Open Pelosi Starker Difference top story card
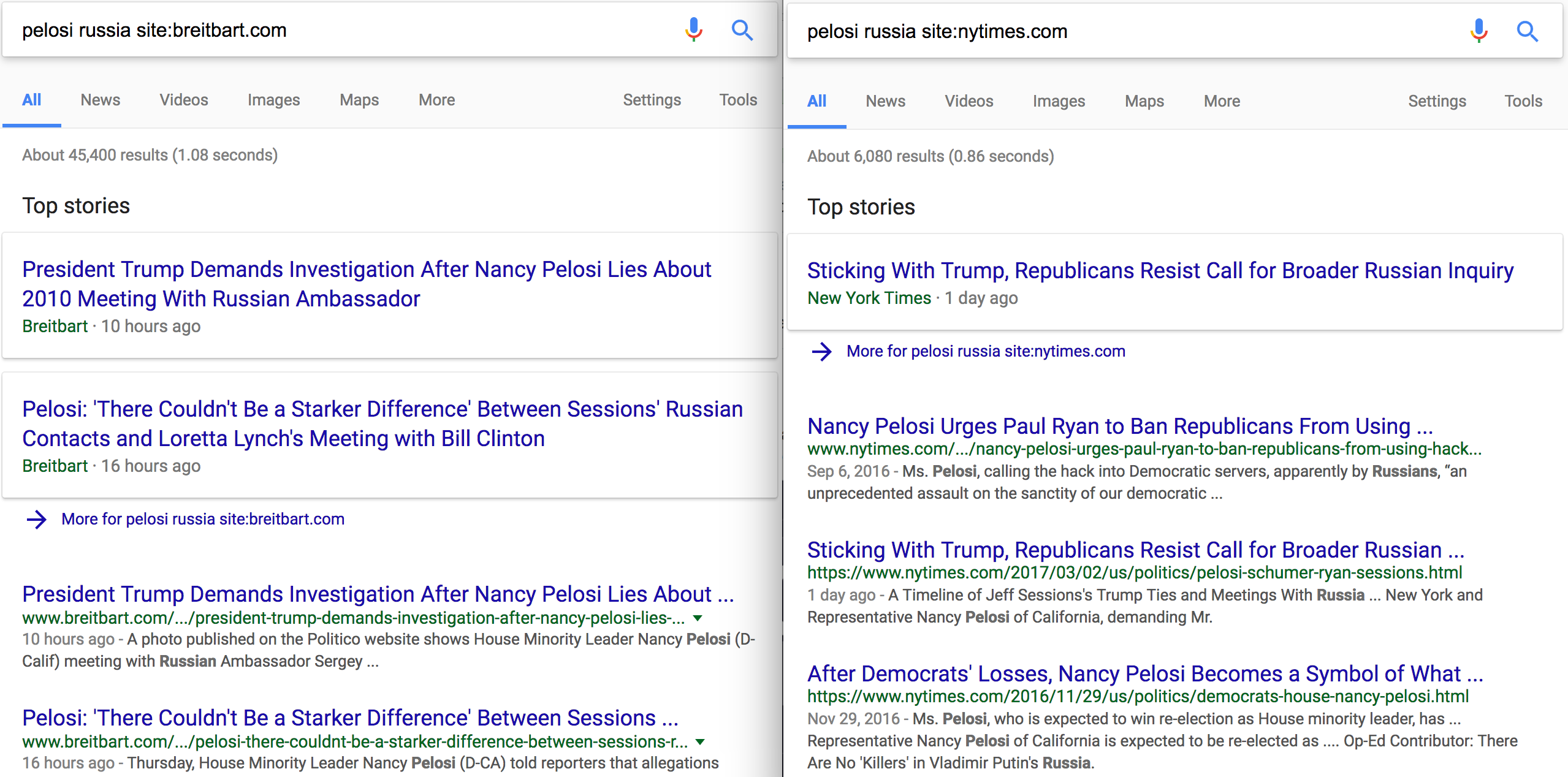The image size is (1568, 777). click(390, 435)
